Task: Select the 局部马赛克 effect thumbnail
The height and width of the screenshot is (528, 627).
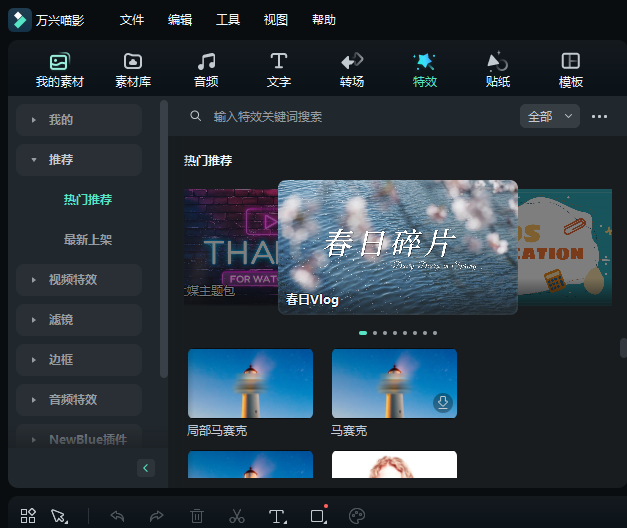Action: pos(250,384)
